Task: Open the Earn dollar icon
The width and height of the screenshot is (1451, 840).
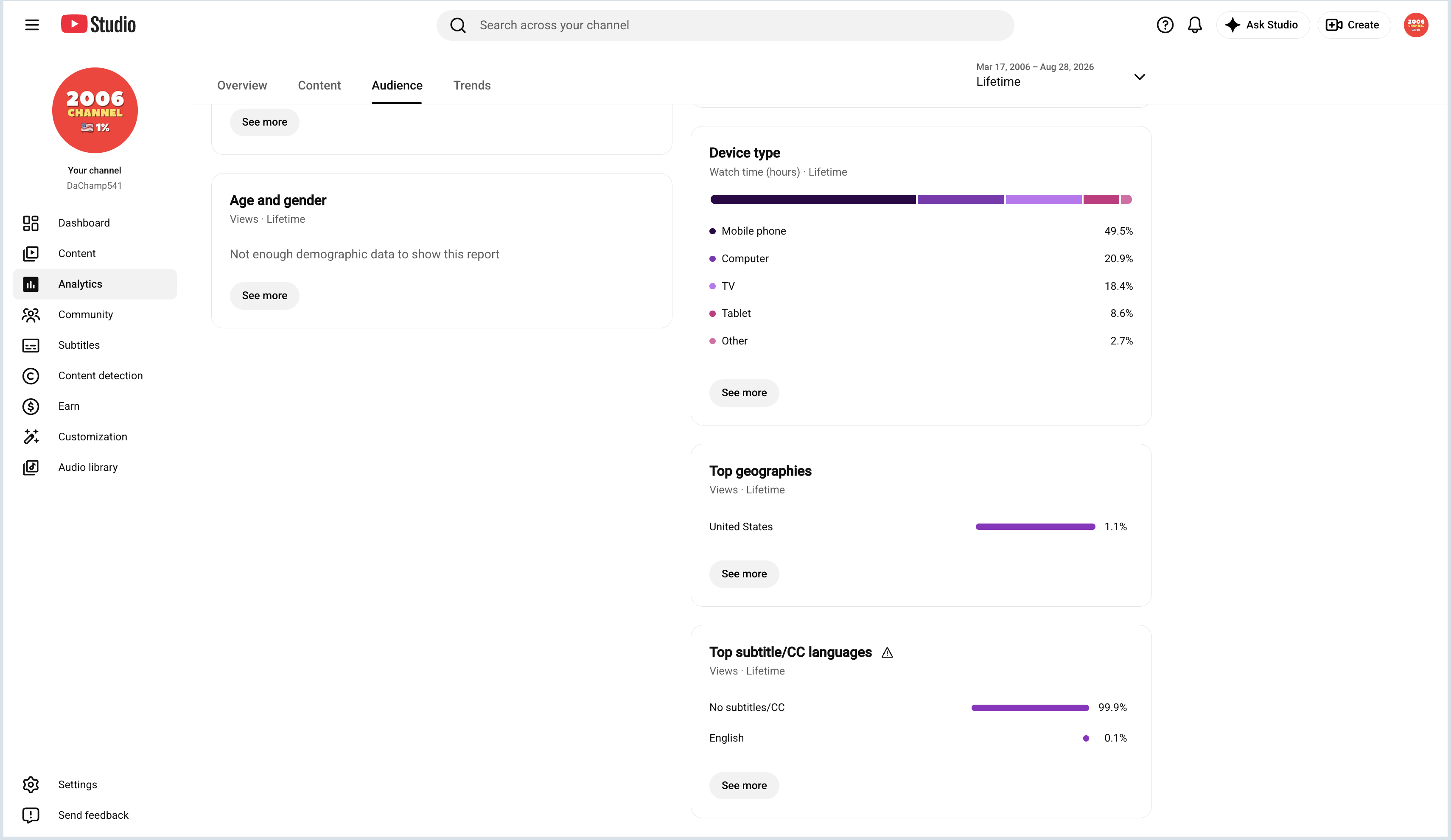Action: pyautogui.click(x=31, y=406)
